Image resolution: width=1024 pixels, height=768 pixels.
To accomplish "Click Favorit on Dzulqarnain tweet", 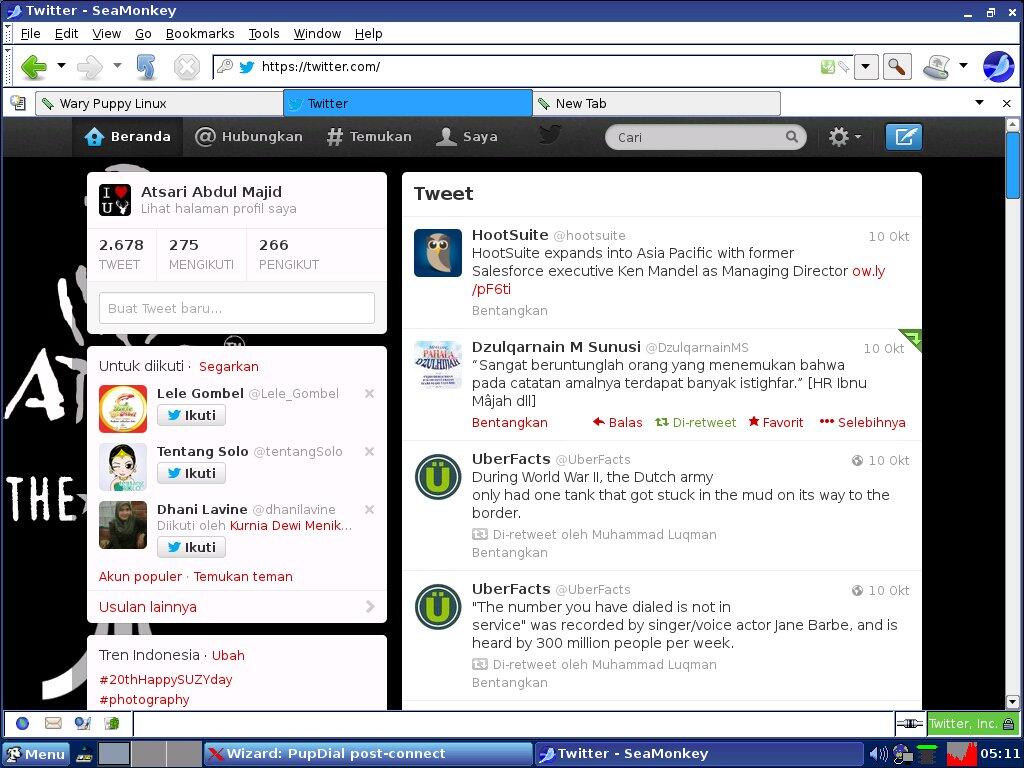I will [x=776, y=423].
